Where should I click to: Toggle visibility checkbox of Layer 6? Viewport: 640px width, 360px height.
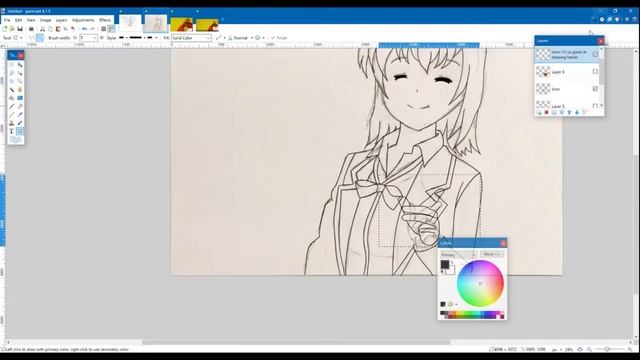coord(595,72)
